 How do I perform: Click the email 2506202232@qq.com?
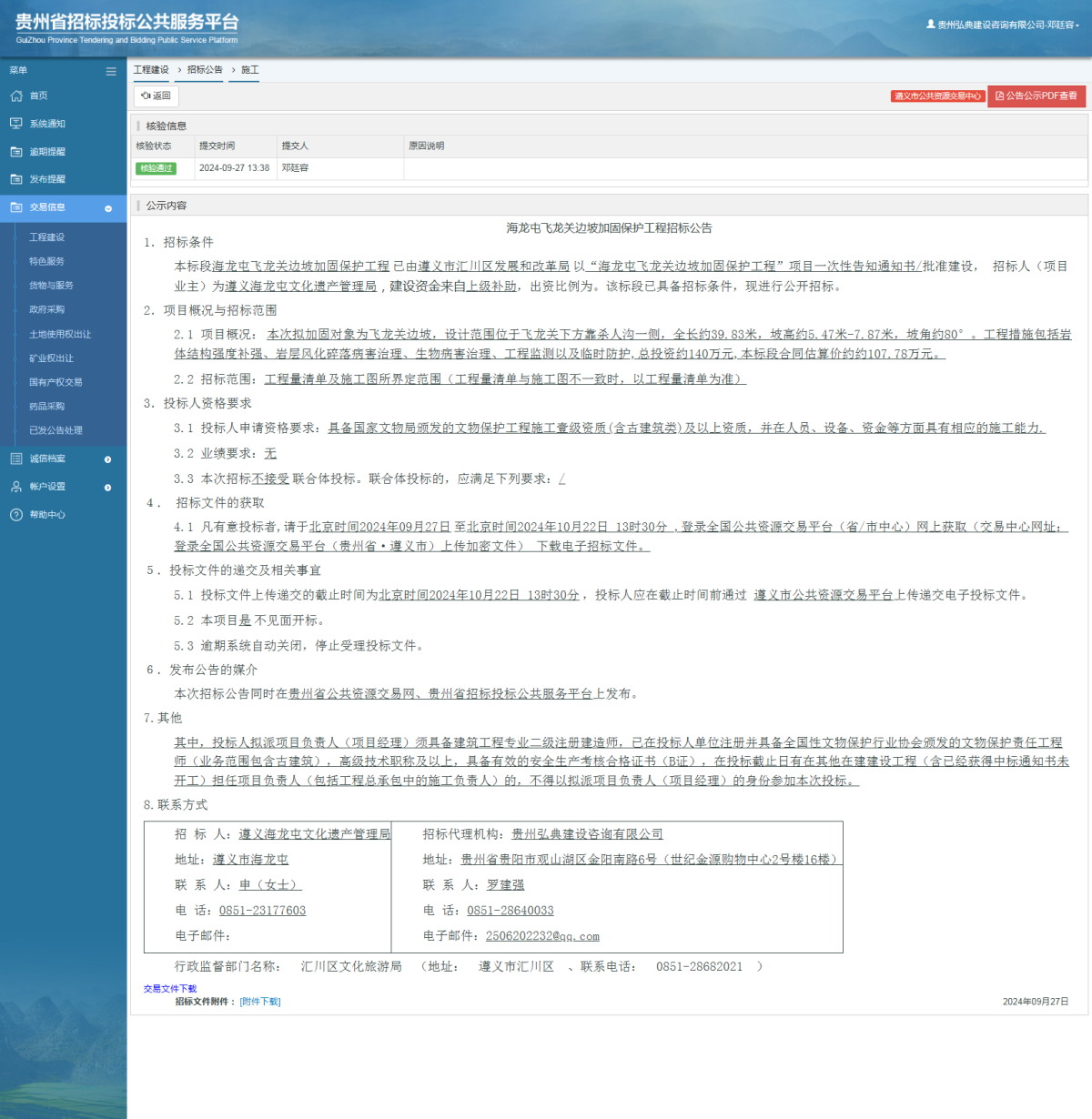pos(542,936)
